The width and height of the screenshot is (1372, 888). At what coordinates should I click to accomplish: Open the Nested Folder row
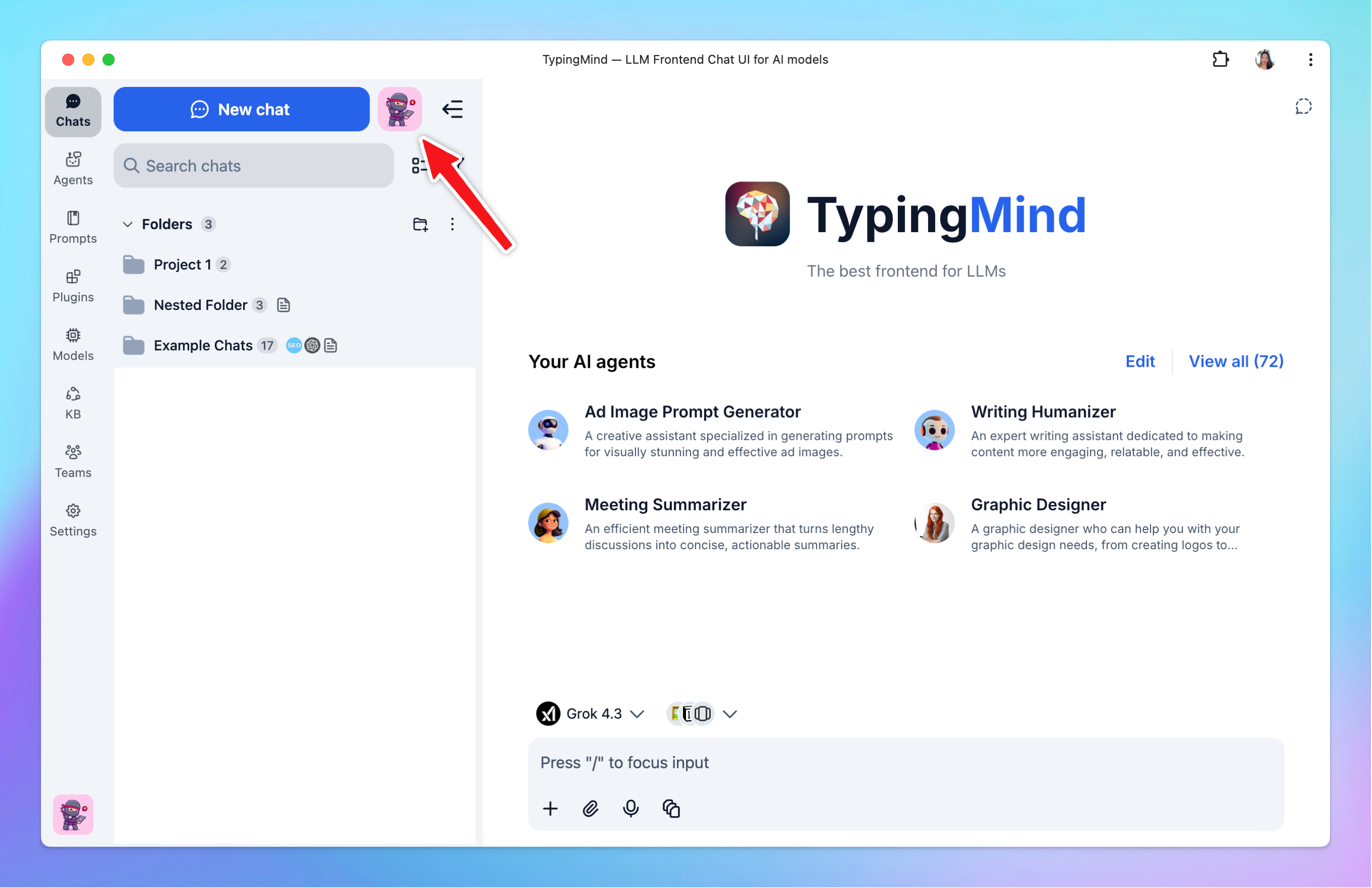tap(294, 305)
